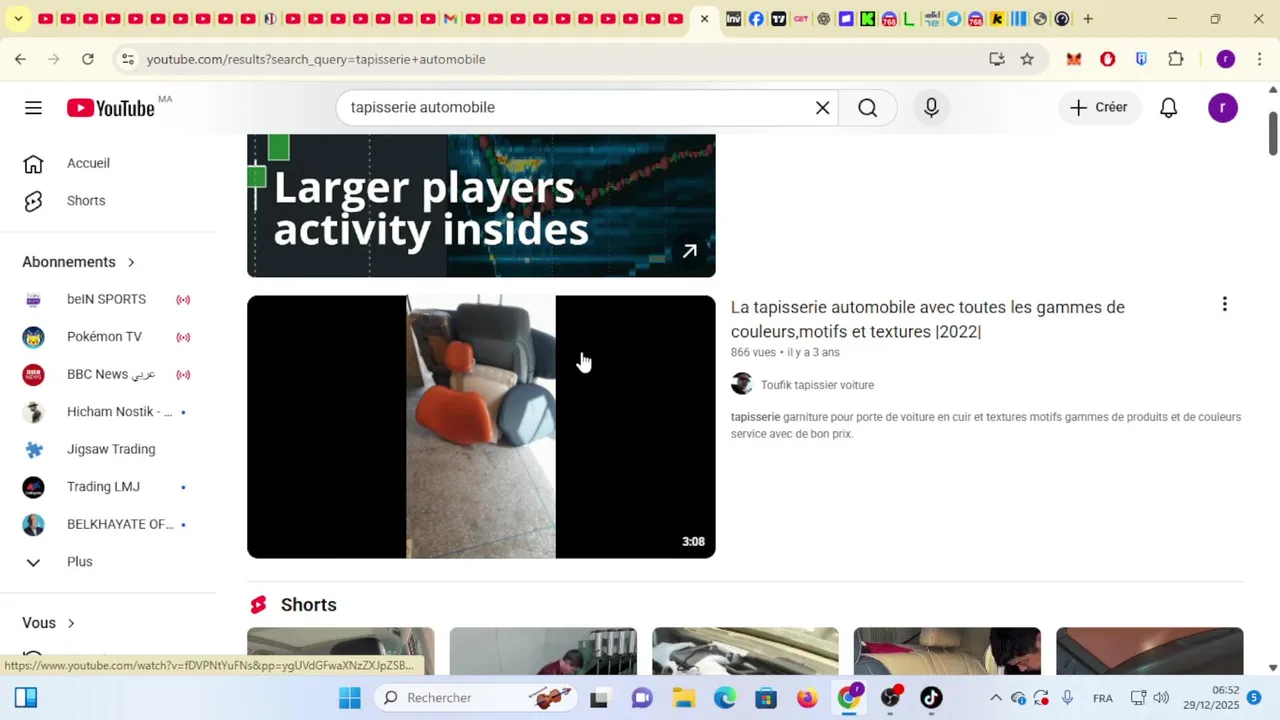Screen dimensions: 1280x720
Task: Open the video title La tapisserie automobile
Action: pyautogui.click(x=927, y=319)
